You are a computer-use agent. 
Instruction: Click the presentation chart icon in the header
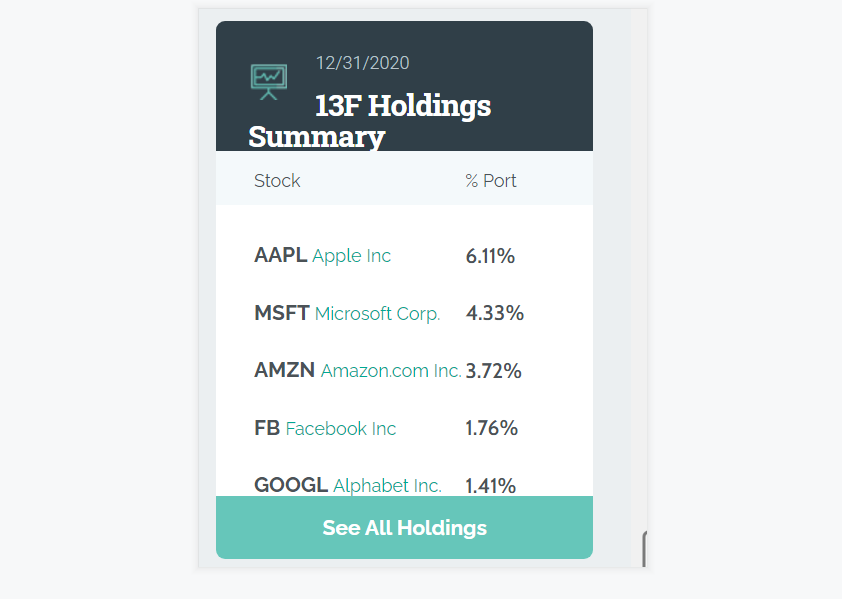pos(268,81)
